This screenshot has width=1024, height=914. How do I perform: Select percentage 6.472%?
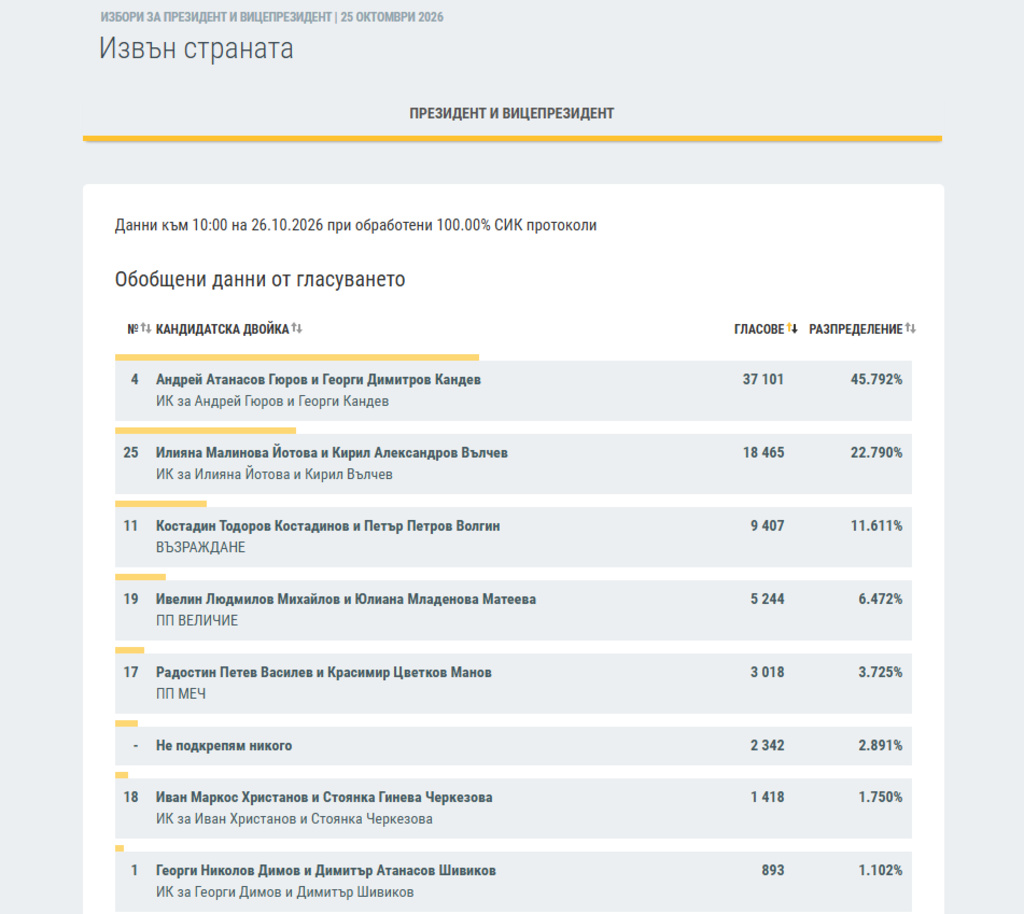click(x=880, y=599)
